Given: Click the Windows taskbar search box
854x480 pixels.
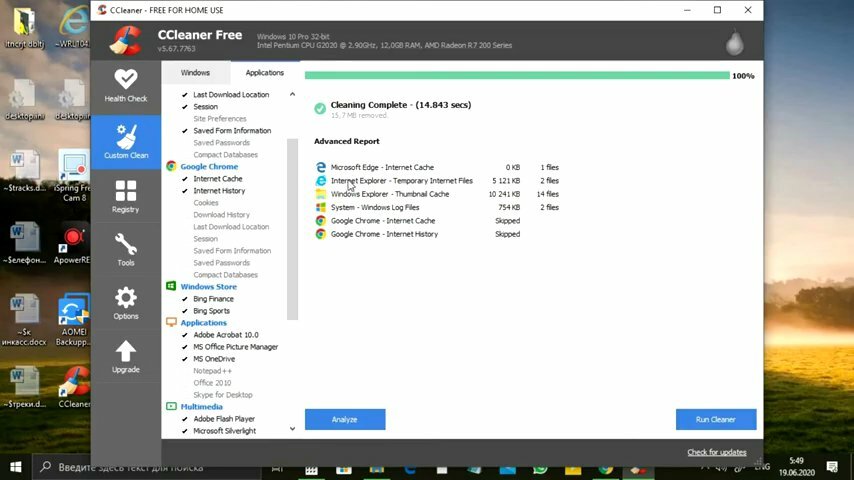Looking at the screenshot, I should pos(147,467).
